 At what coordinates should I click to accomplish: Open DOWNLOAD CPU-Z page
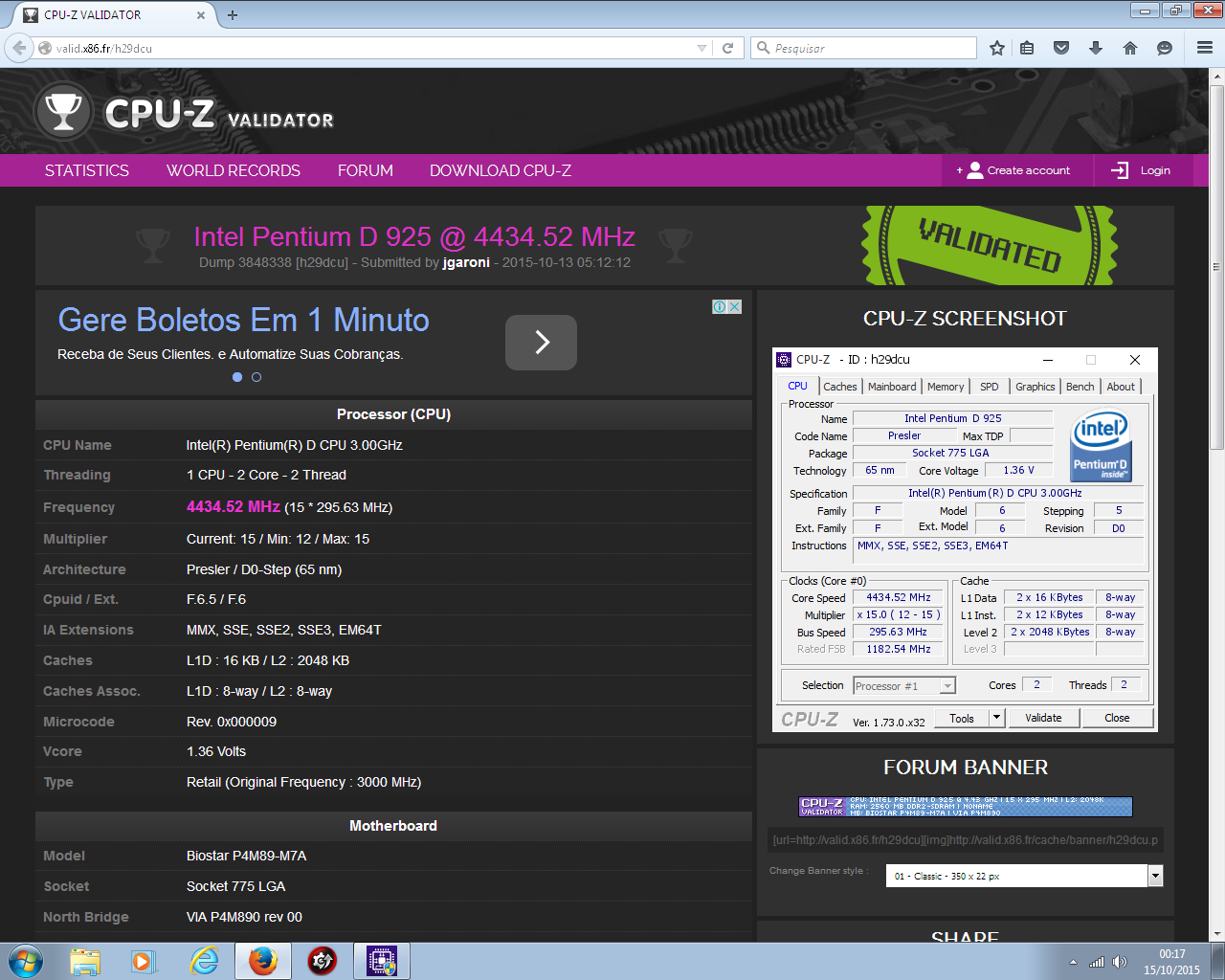[500, 170]
